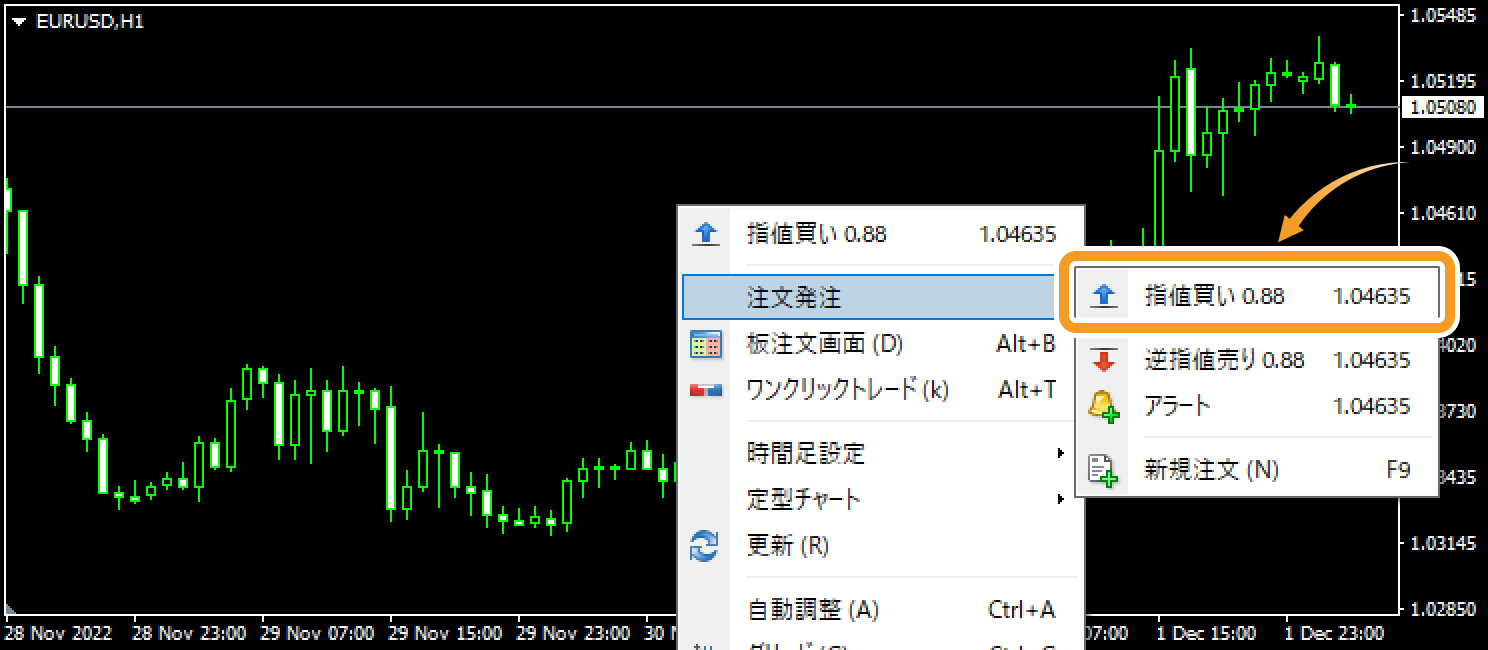
Task: Expand the 時間足設定 submenu arrow
Action: tap(1061, 453)
